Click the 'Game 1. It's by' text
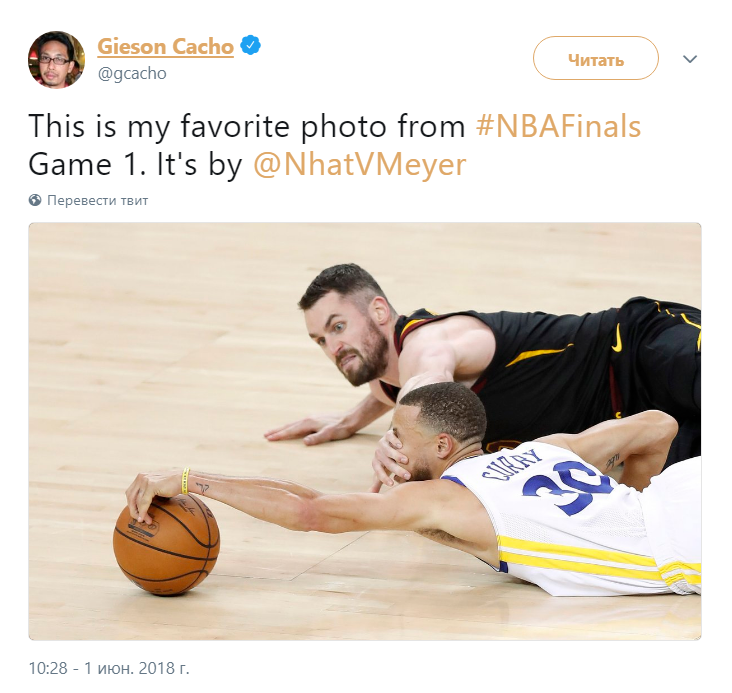The image size is (732, 693). tap(135, 164)
